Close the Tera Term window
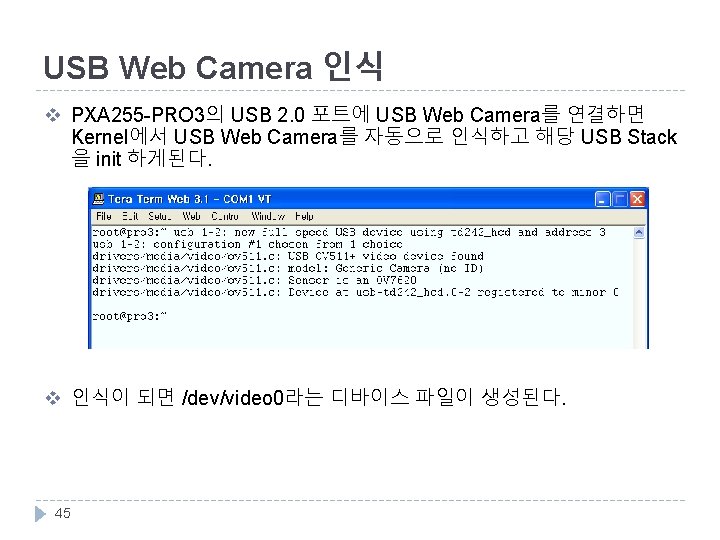The image size is (720, 540). pyautogui.click(x=637, y=199)
